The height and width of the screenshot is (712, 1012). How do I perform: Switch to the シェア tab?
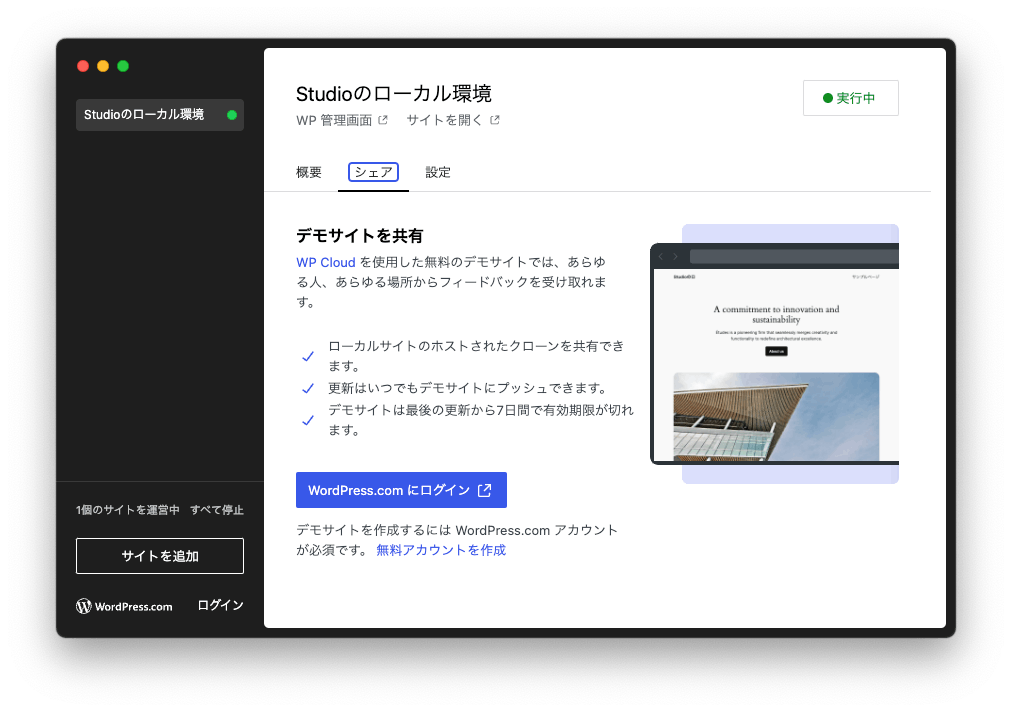click(373, 172)
